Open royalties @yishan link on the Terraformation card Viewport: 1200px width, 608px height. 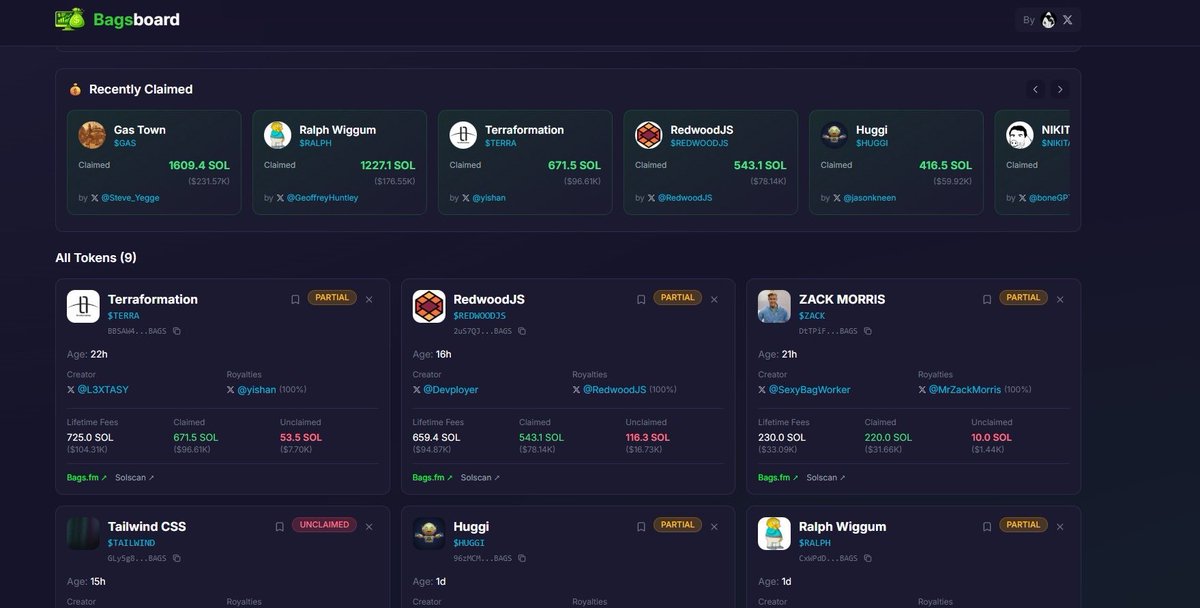click(x=250, y=390)
